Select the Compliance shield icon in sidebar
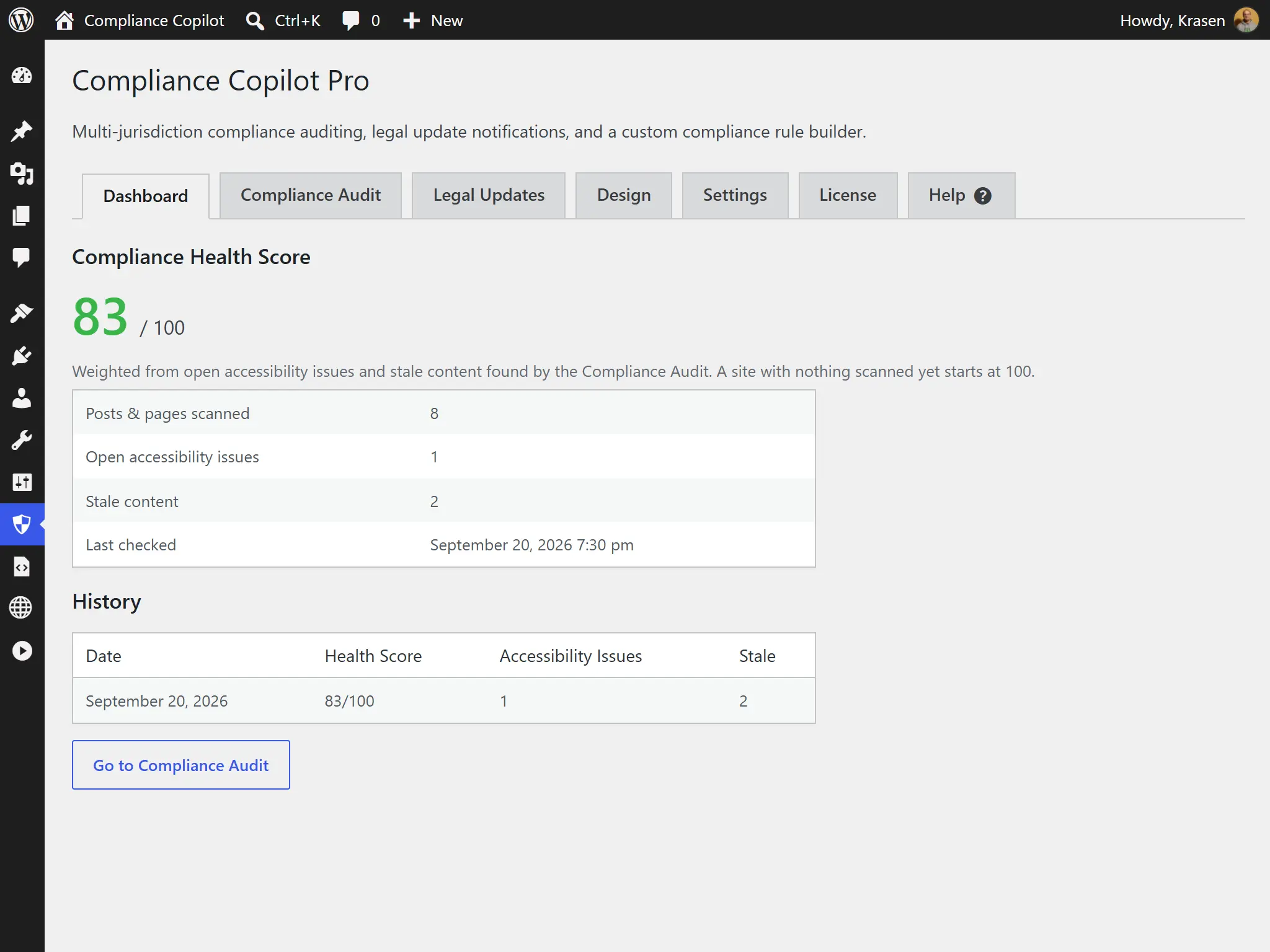Screen dimensions: 1270x952 point(22,524)
